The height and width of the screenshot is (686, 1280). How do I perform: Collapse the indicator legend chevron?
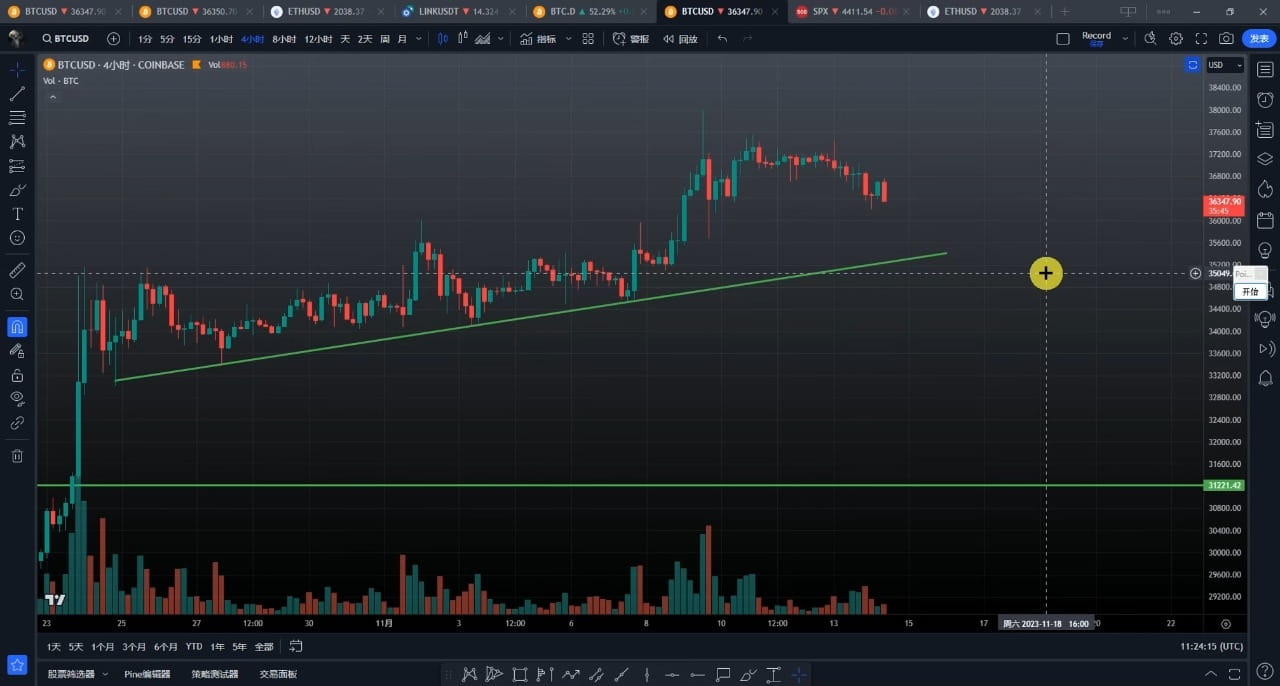(x=53, y=97)
